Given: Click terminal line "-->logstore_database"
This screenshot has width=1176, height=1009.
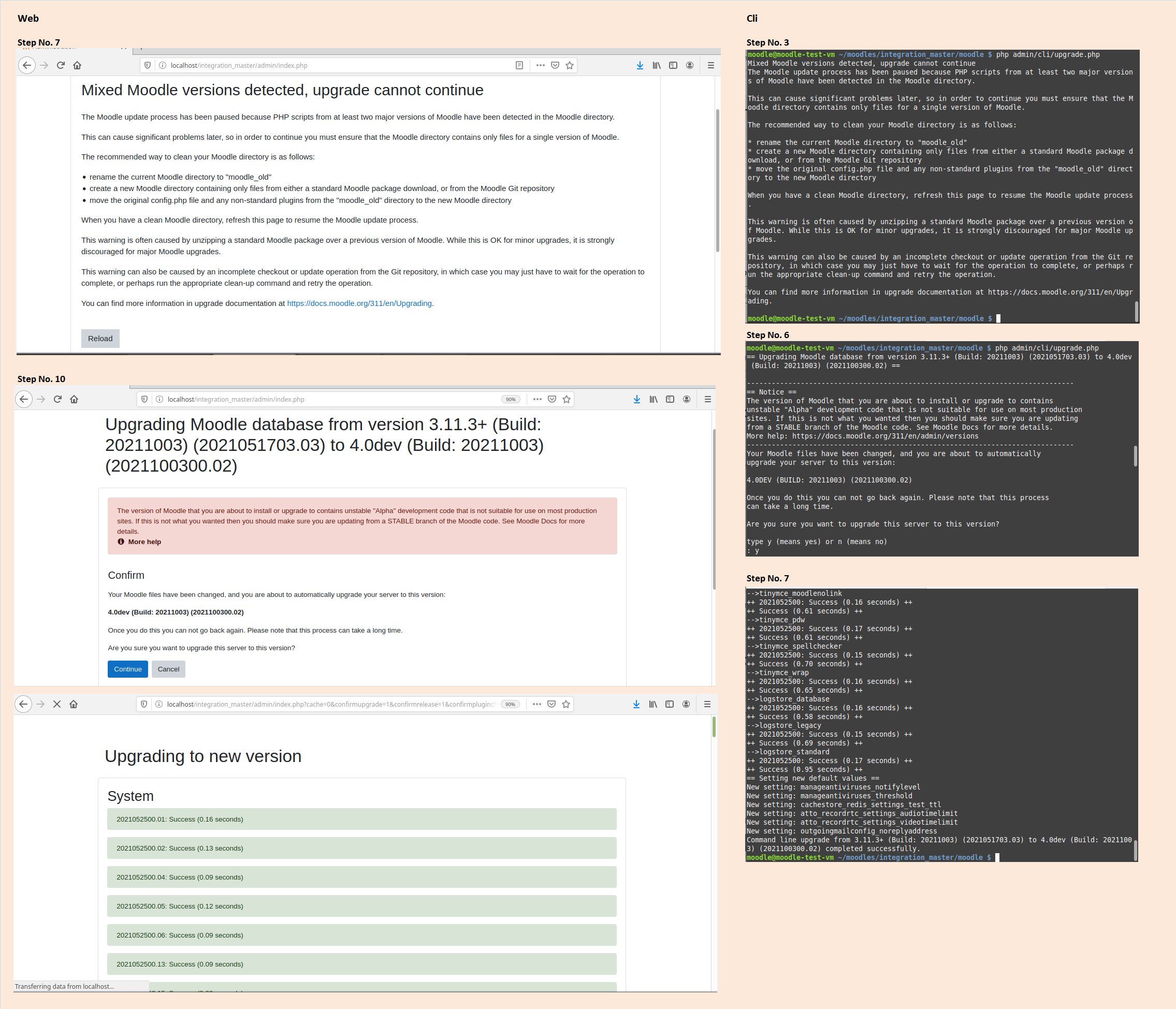Looking at the screenshot, I should [x=788, y=698].
